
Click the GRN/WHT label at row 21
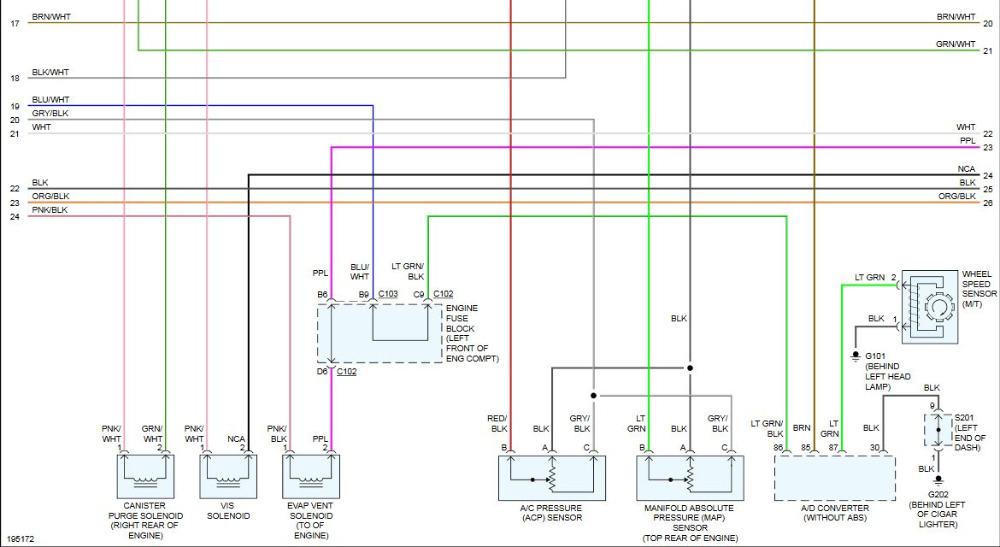(956, 44)
